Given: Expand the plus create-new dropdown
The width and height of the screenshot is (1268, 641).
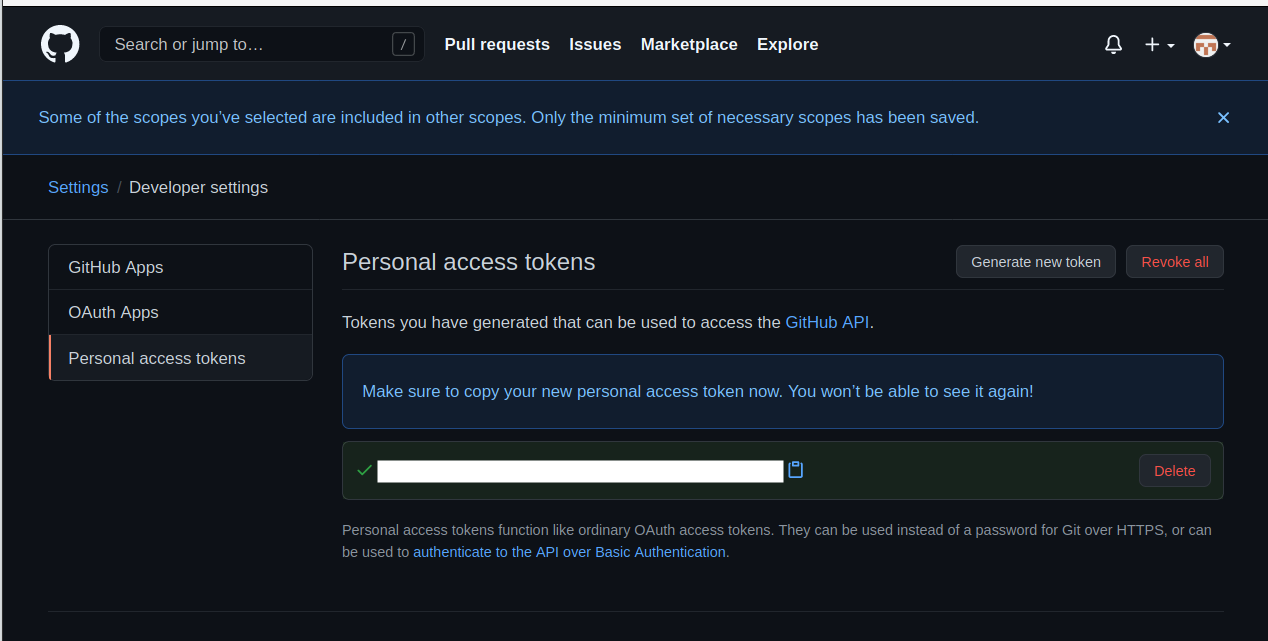Looking at the screenshot, I should pos(1159,45).
